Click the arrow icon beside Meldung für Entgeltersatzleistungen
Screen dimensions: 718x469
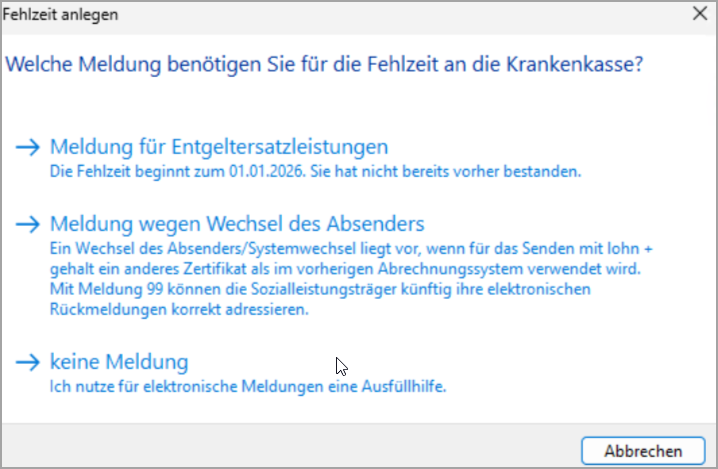click(27, 148)
